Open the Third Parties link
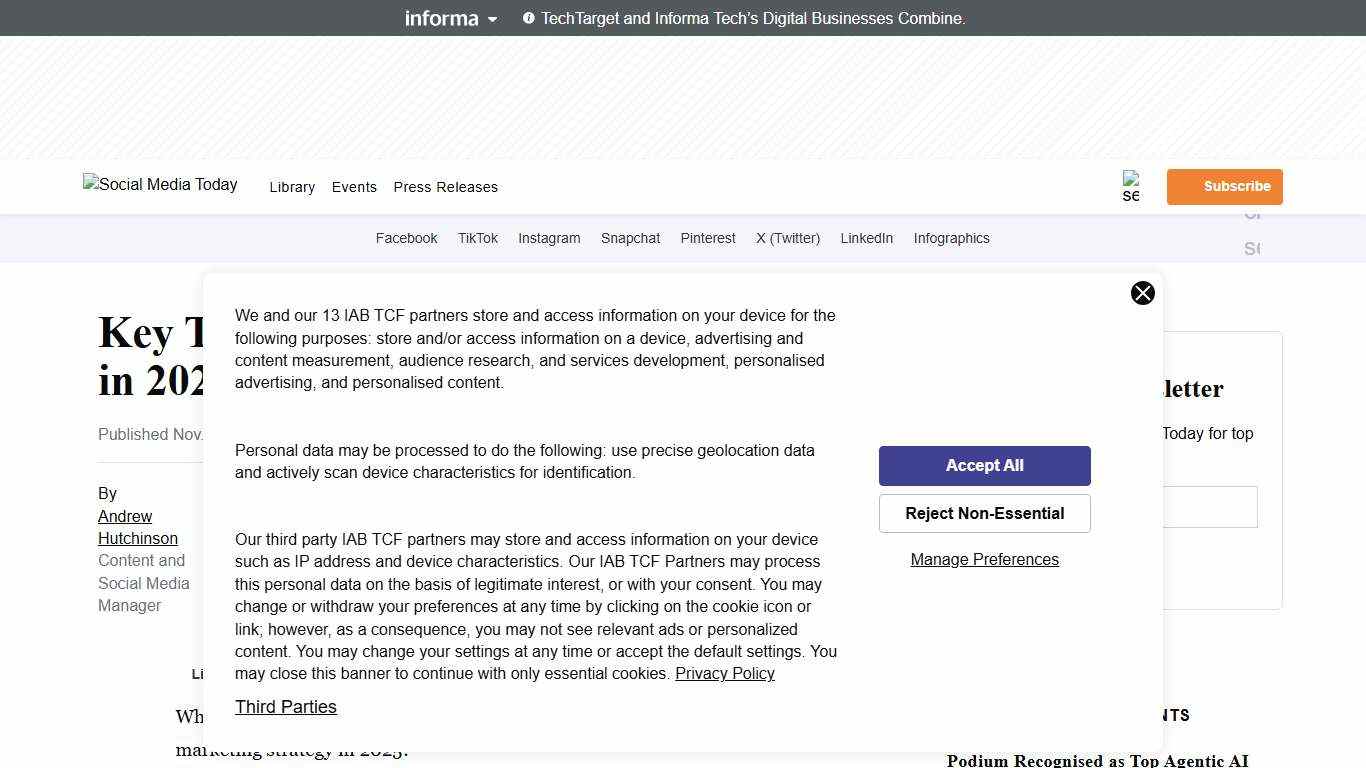1366x768 pixels. (x=286, y=707)
